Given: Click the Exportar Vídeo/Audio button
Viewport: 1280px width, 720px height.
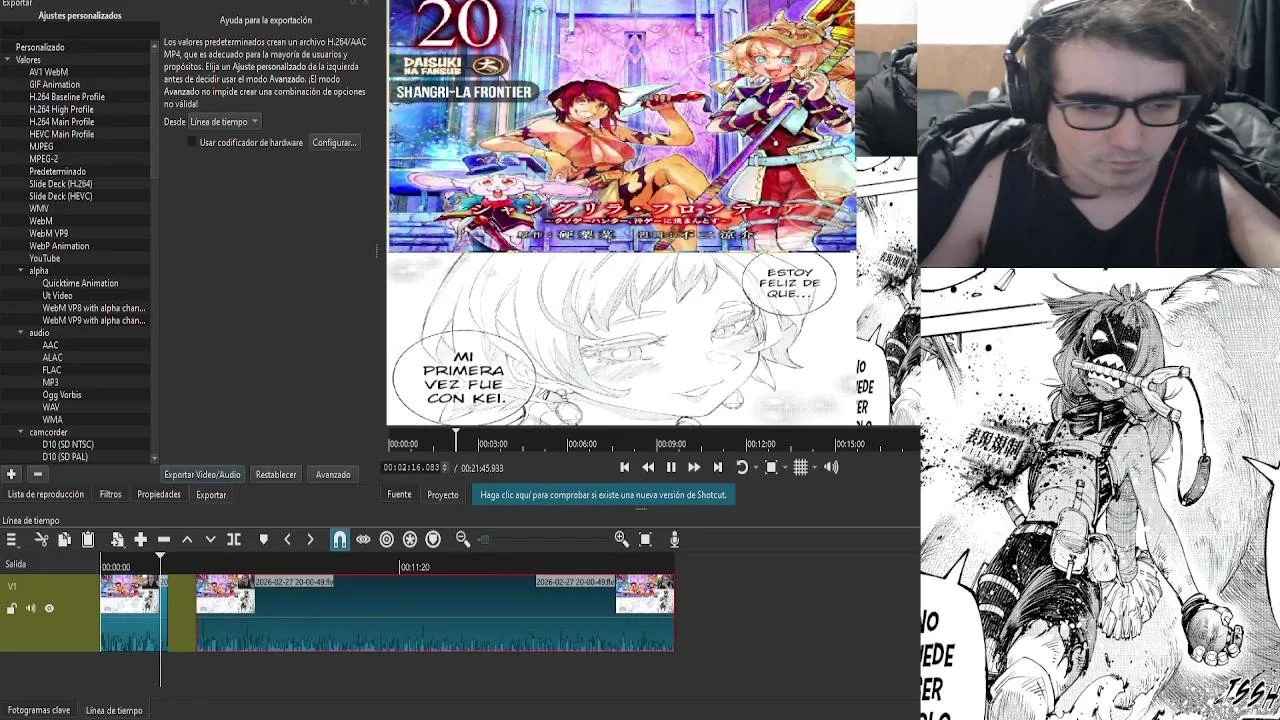Looking at the screenshot, I should (202, 475).
